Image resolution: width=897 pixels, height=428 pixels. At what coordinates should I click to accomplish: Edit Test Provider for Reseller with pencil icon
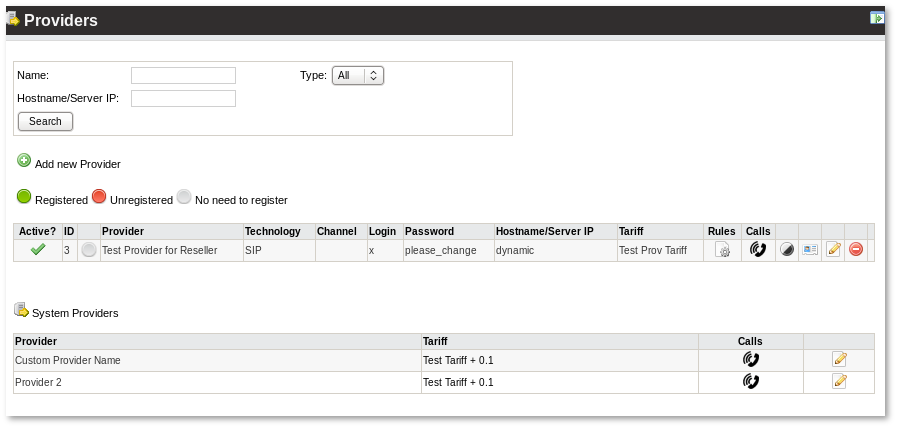pyautogui.click(x=833, y=250)
